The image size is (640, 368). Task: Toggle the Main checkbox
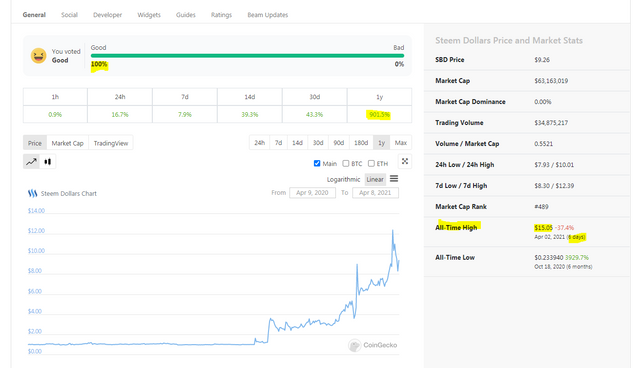[317, 163]
